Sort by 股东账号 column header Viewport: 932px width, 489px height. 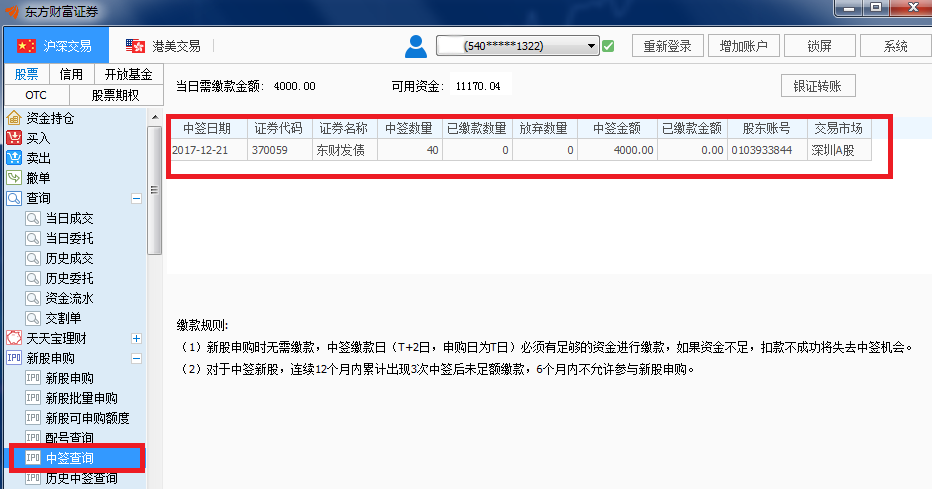coord(767,128)
